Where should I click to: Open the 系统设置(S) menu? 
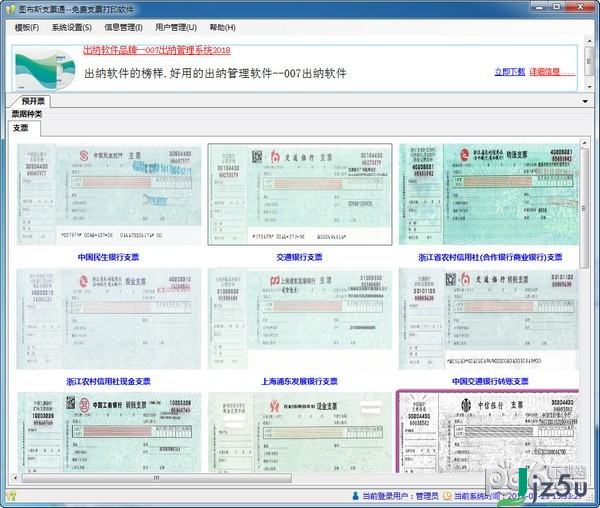(72, 28)
